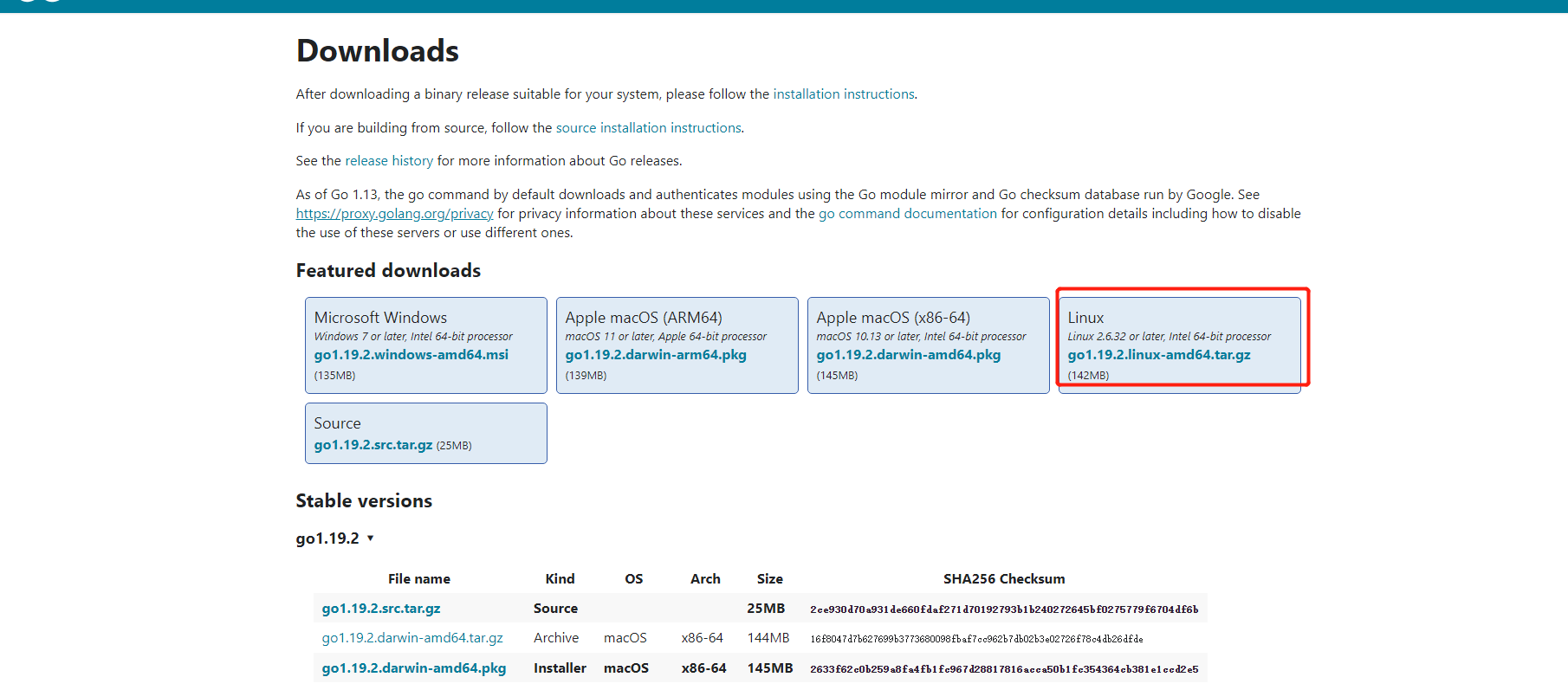Collapse the go1.19.2 version section
Screen dimensions: 1568x690
(x=335, y=538)
